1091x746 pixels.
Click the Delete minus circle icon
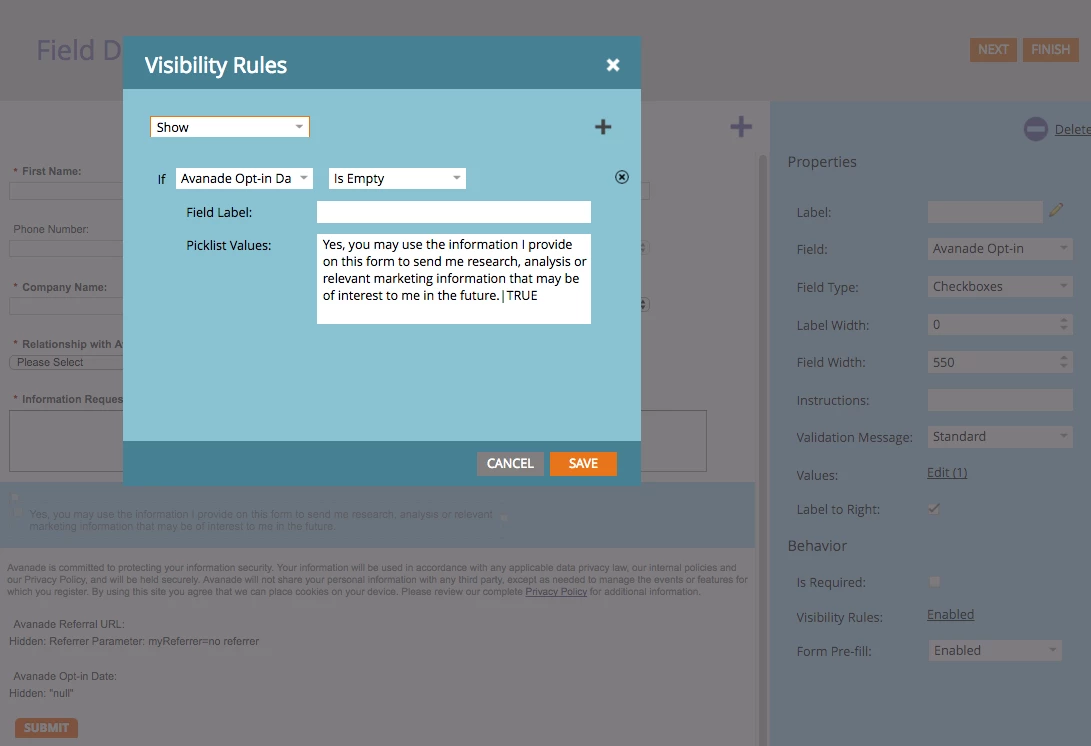[x=1035, y=129]
